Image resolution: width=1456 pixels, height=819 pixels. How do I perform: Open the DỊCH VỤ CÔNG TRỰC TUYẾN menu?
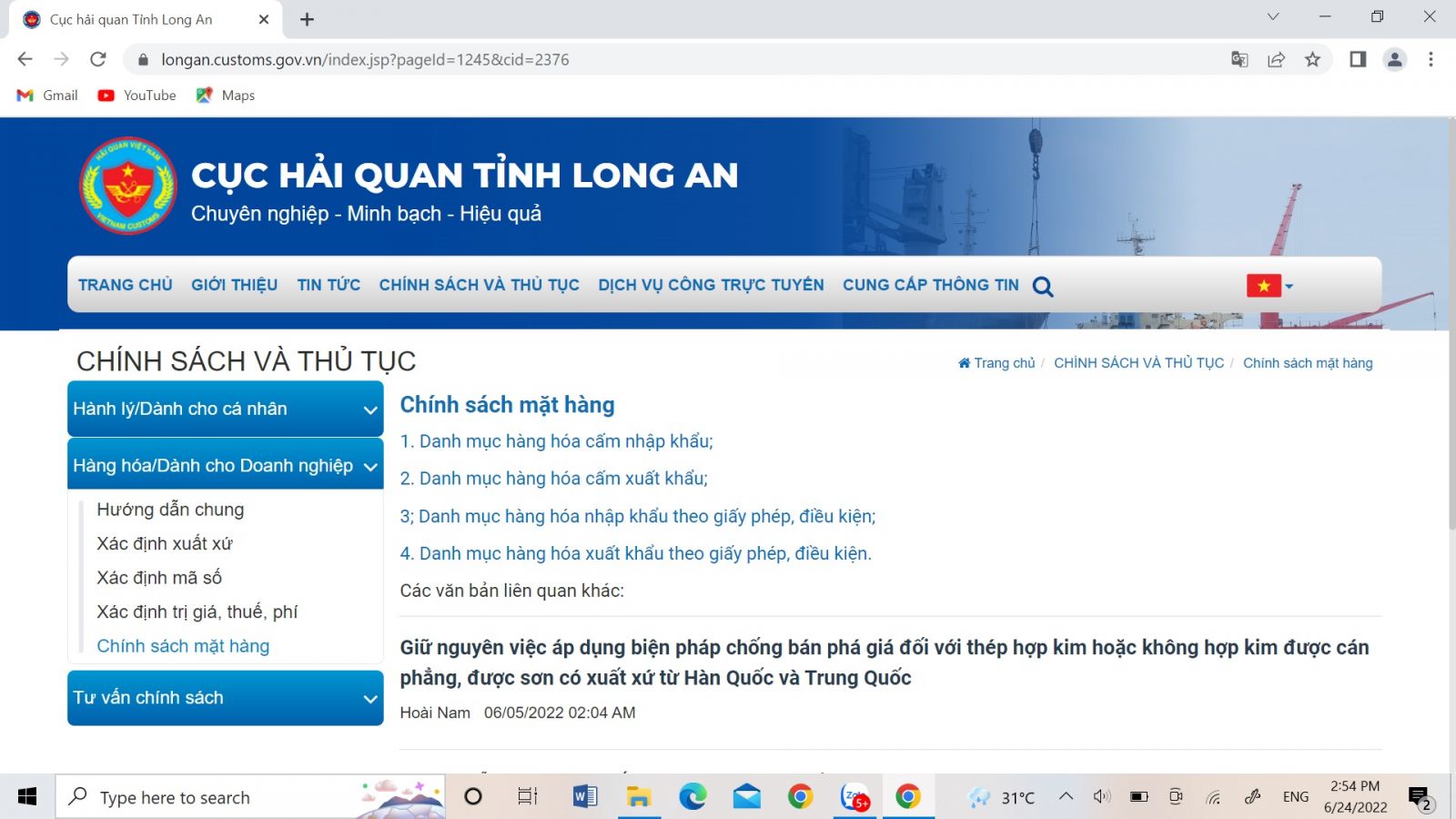pyautogui.click(x=711, y=285)
